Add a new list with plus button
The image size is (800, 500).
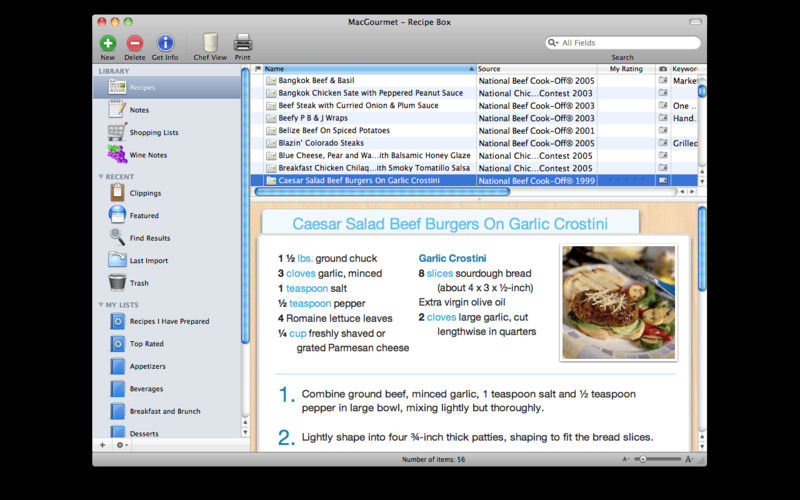pos(103,445)
